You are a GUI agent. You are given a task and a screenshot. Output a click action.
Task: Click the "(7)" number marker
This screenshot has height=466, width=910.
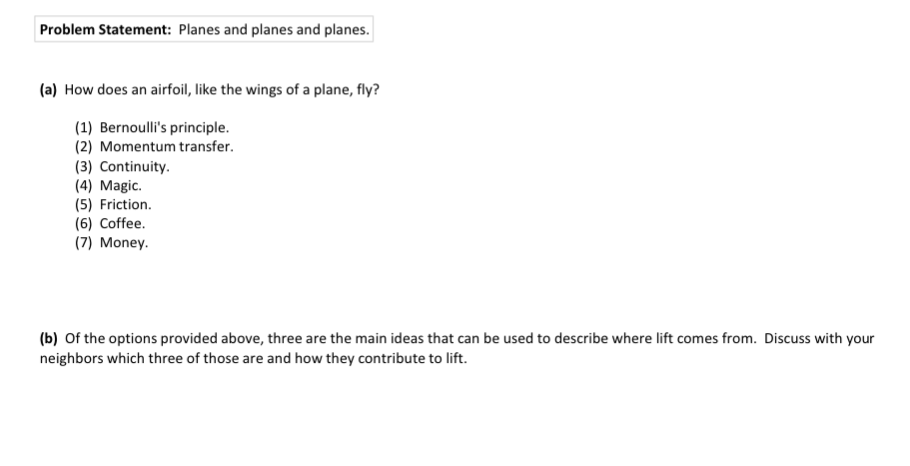(x=84, y=243)
